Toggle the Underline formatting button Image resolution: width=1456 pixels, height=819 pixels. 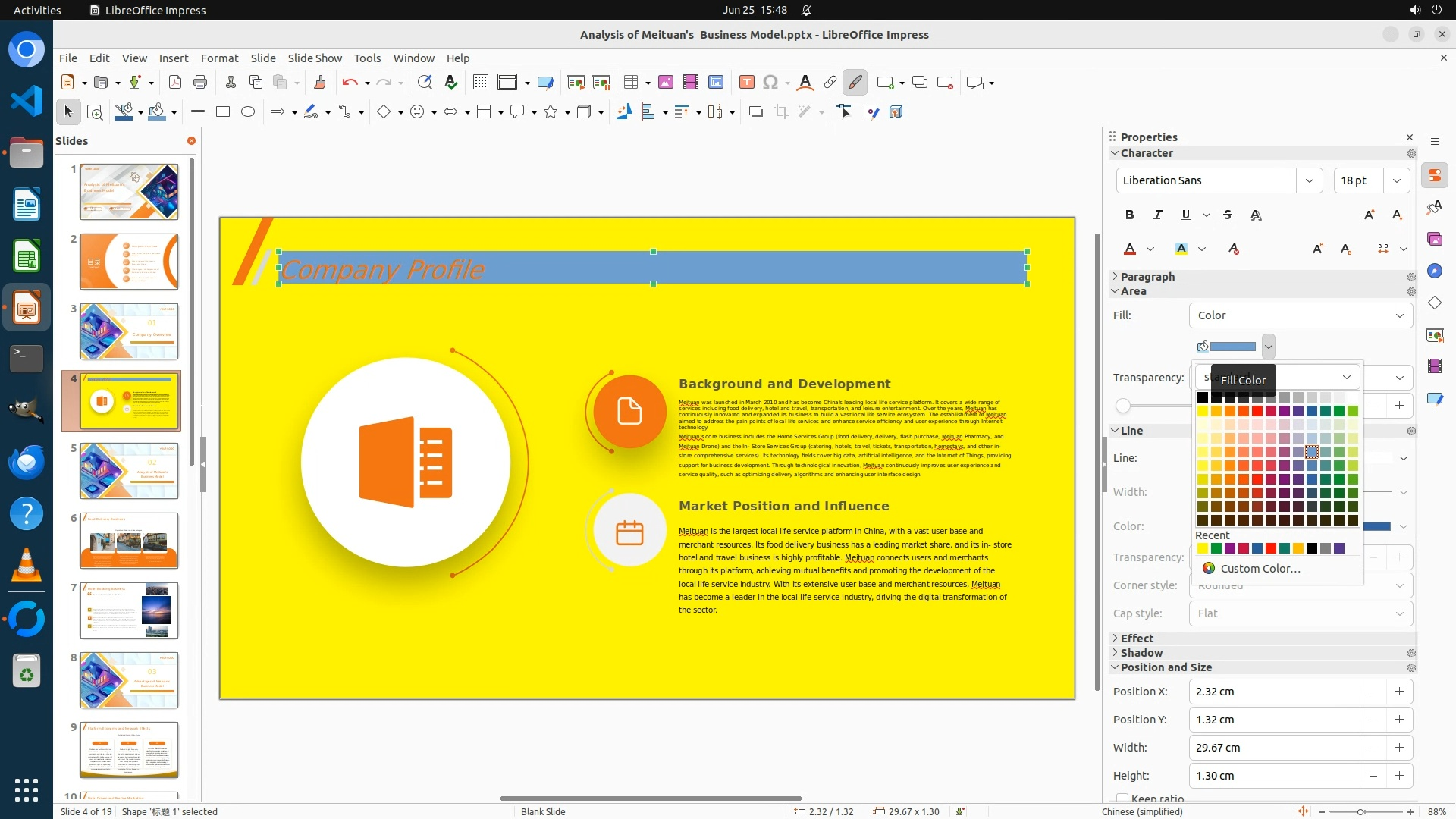pos(1186,215)
